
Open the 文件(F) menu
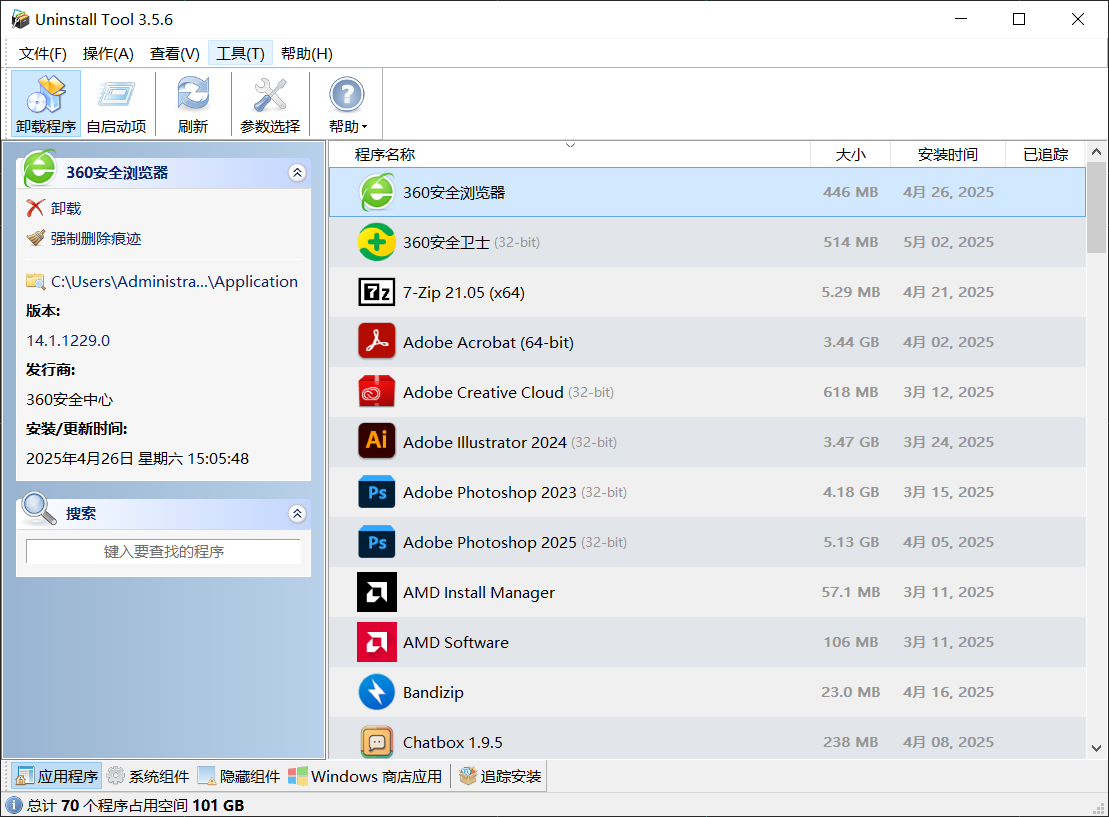(42, 54)
